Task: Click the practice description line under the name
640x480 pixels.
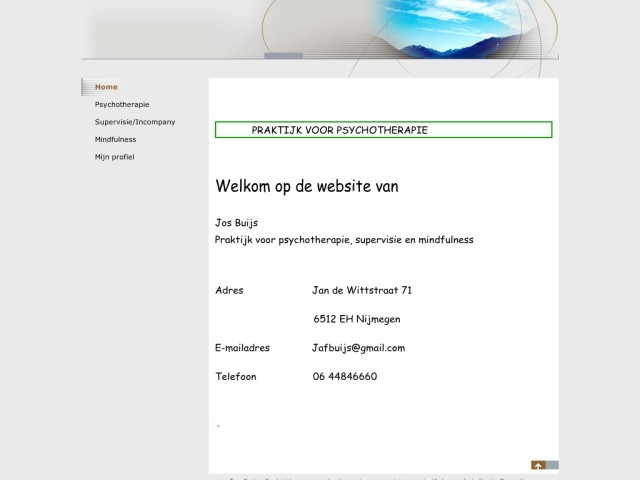Action: coord(344,240)
